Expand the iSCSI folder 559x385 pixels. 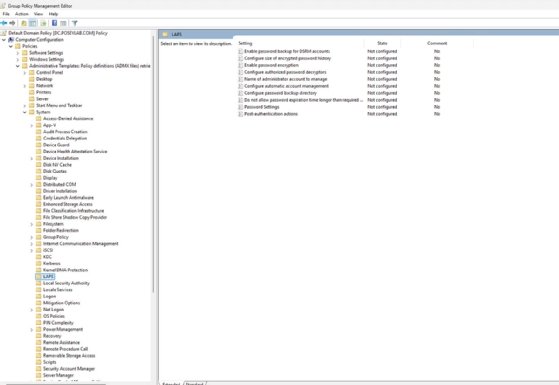pyautogui.click(x=32, y=250)
